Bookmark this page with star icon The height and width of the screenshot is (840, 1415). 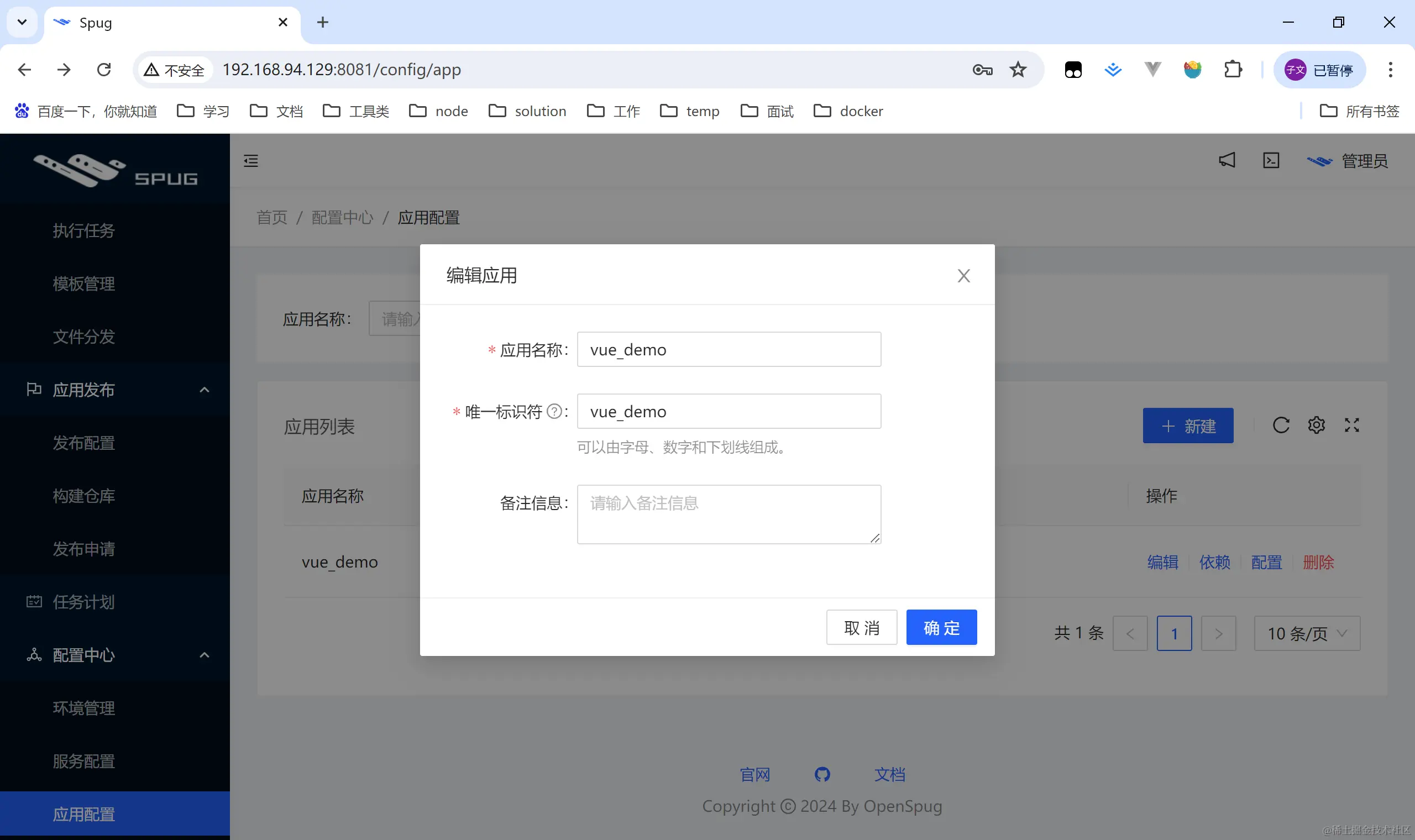[1018, 70]
